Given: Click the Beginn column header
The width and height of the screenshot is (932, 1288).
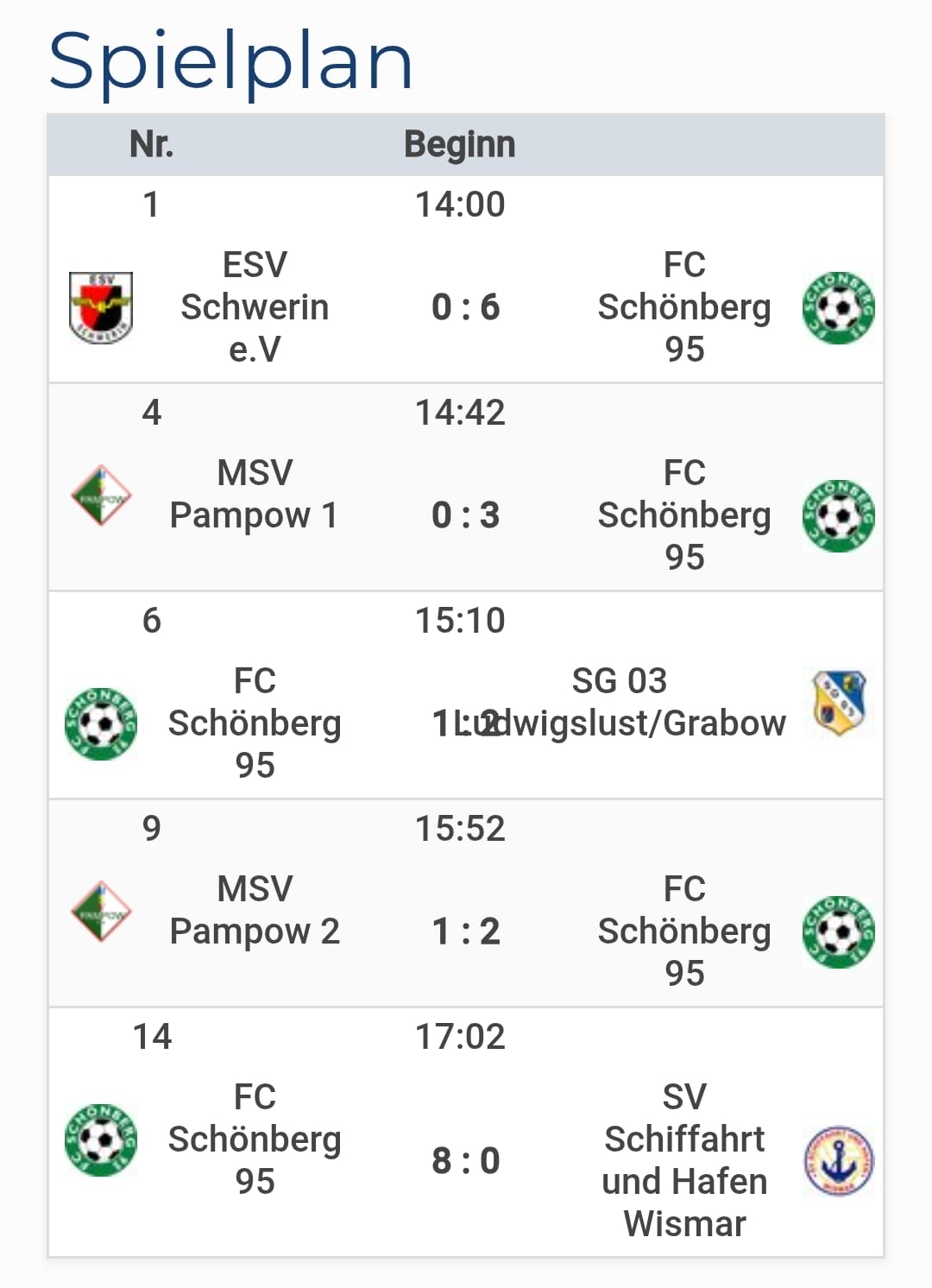Looking at the screenshot, I should pos(459,144).
